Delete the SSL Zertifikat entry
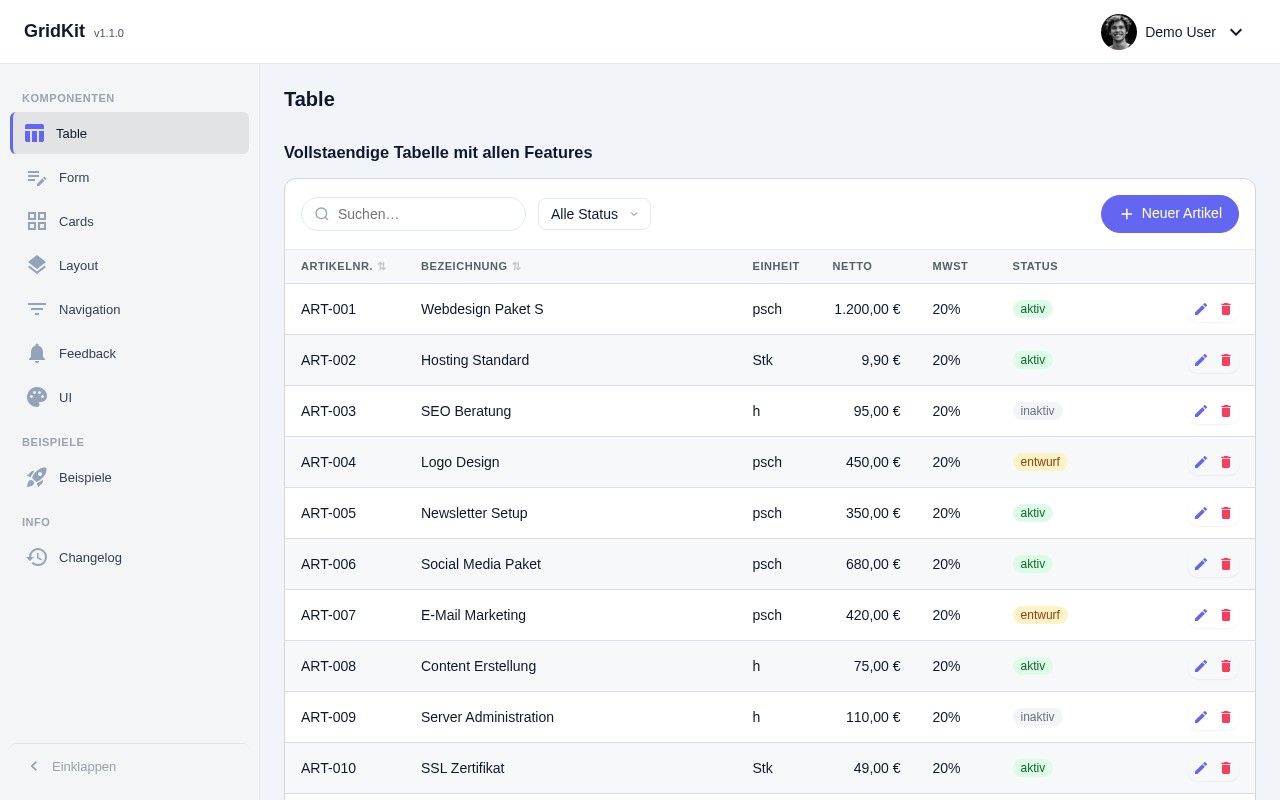Viewport: 1280px width, 800px height. 1226,768
